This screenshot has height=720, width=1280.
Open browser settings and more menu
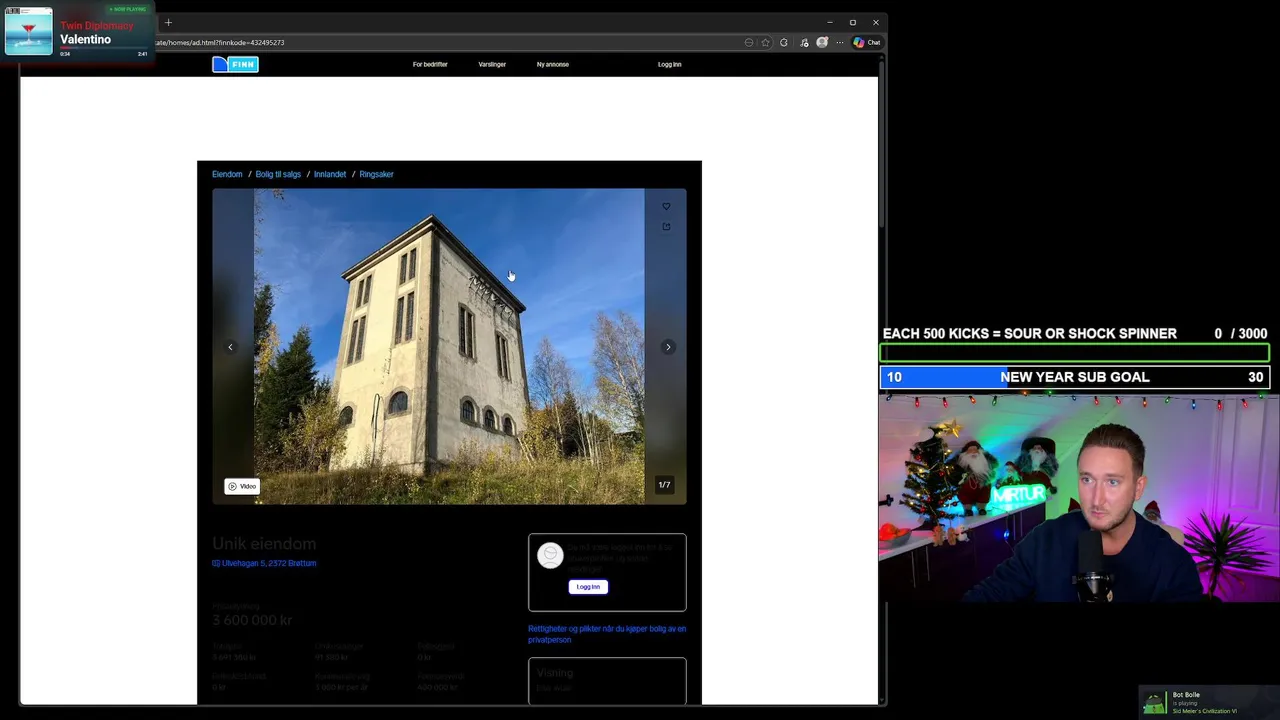coord(840,42)
